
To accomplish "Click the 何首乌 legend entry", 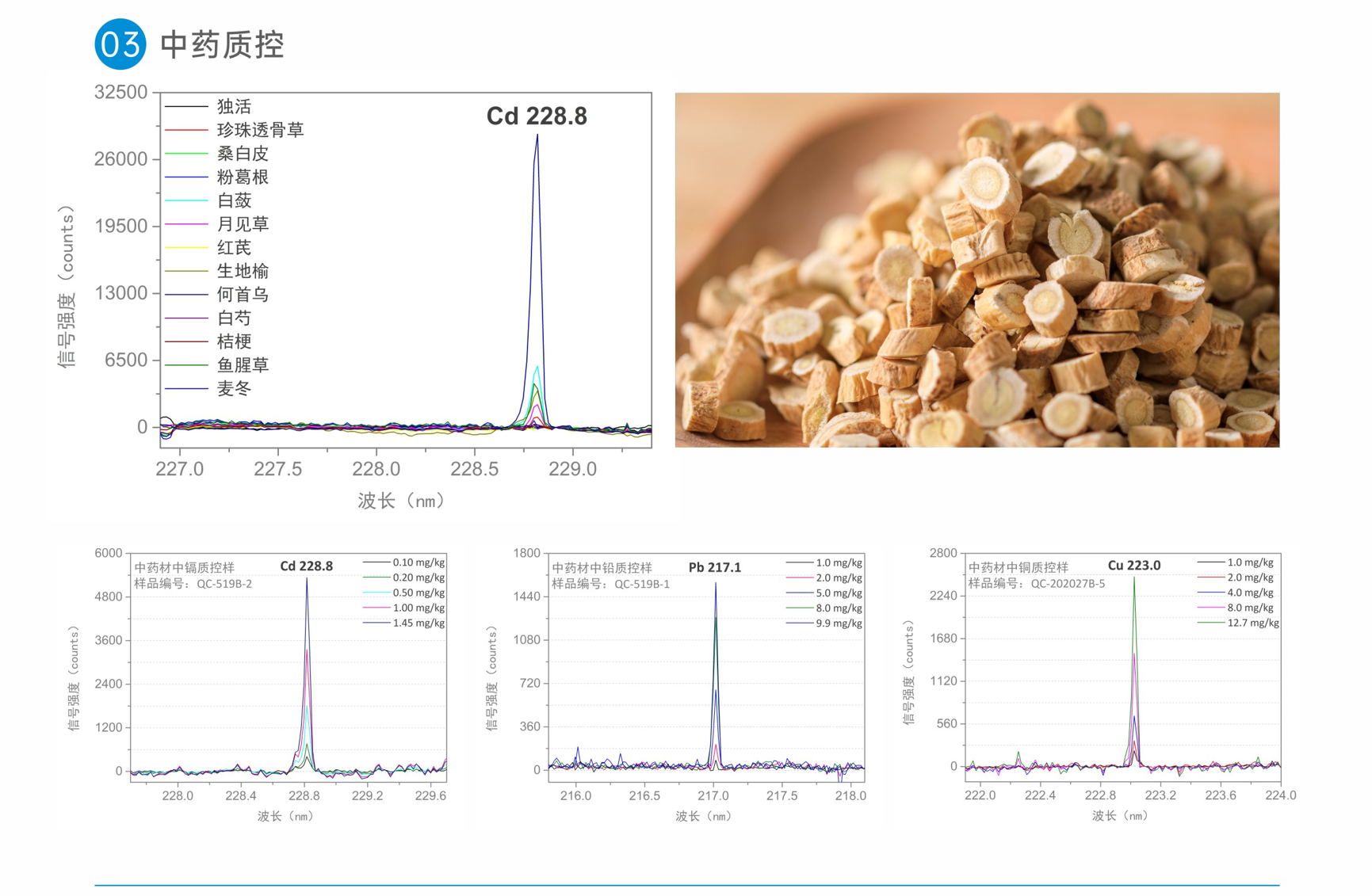I will (243, 295).
